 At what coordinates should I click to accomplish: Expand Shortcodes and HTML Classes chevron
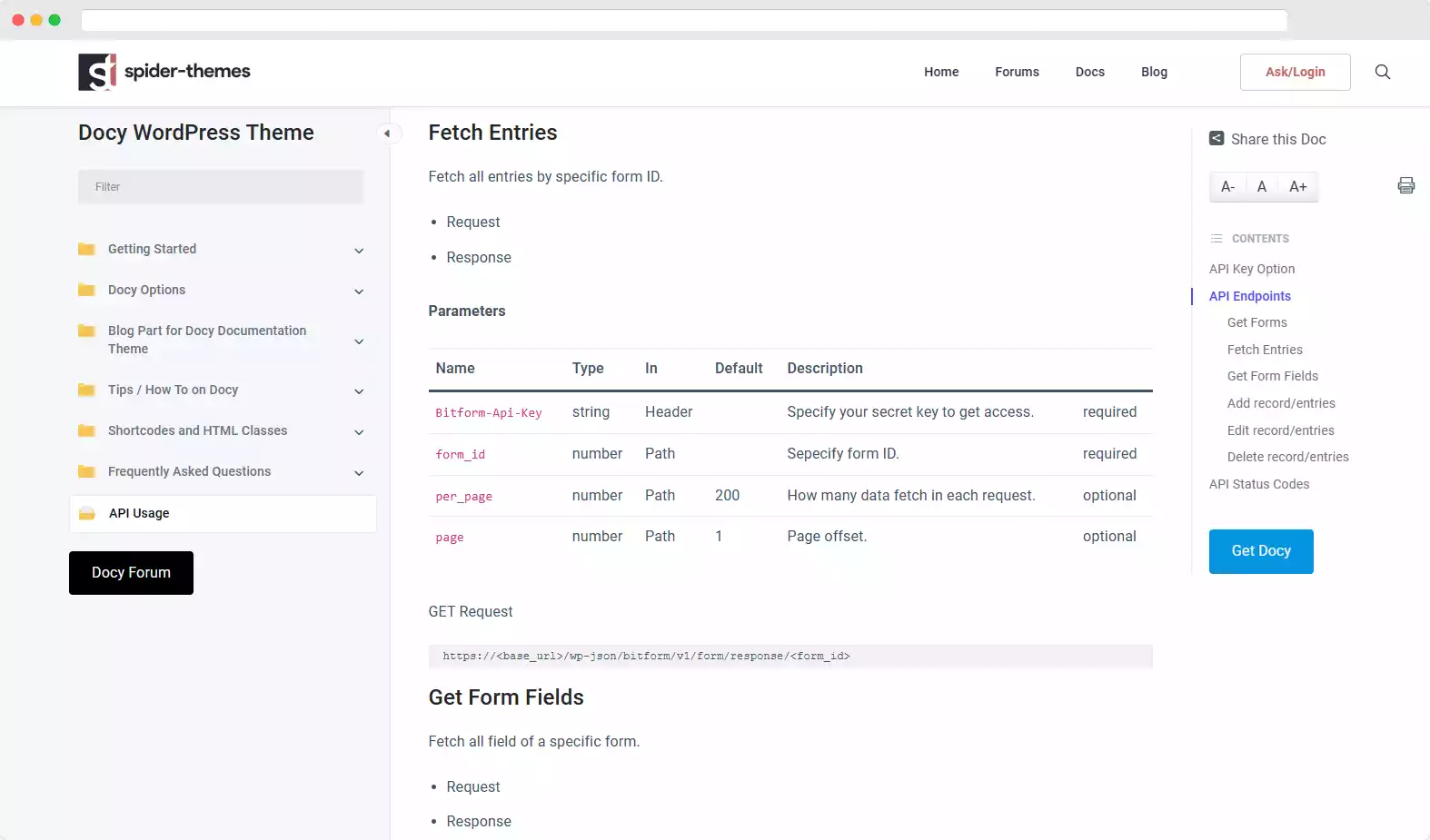tap(359, 432)
